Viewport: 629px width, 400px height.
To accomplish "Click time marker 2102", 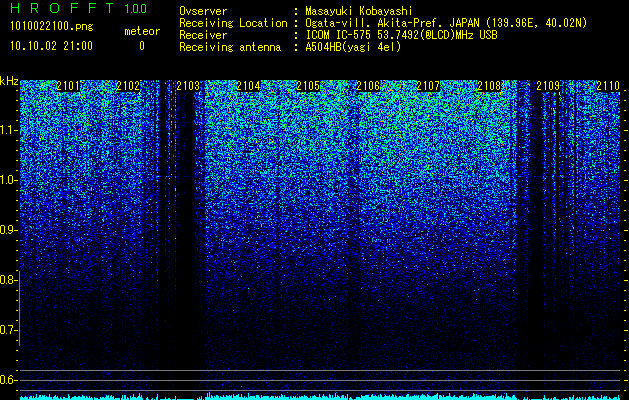I will [x=128, y=86].
